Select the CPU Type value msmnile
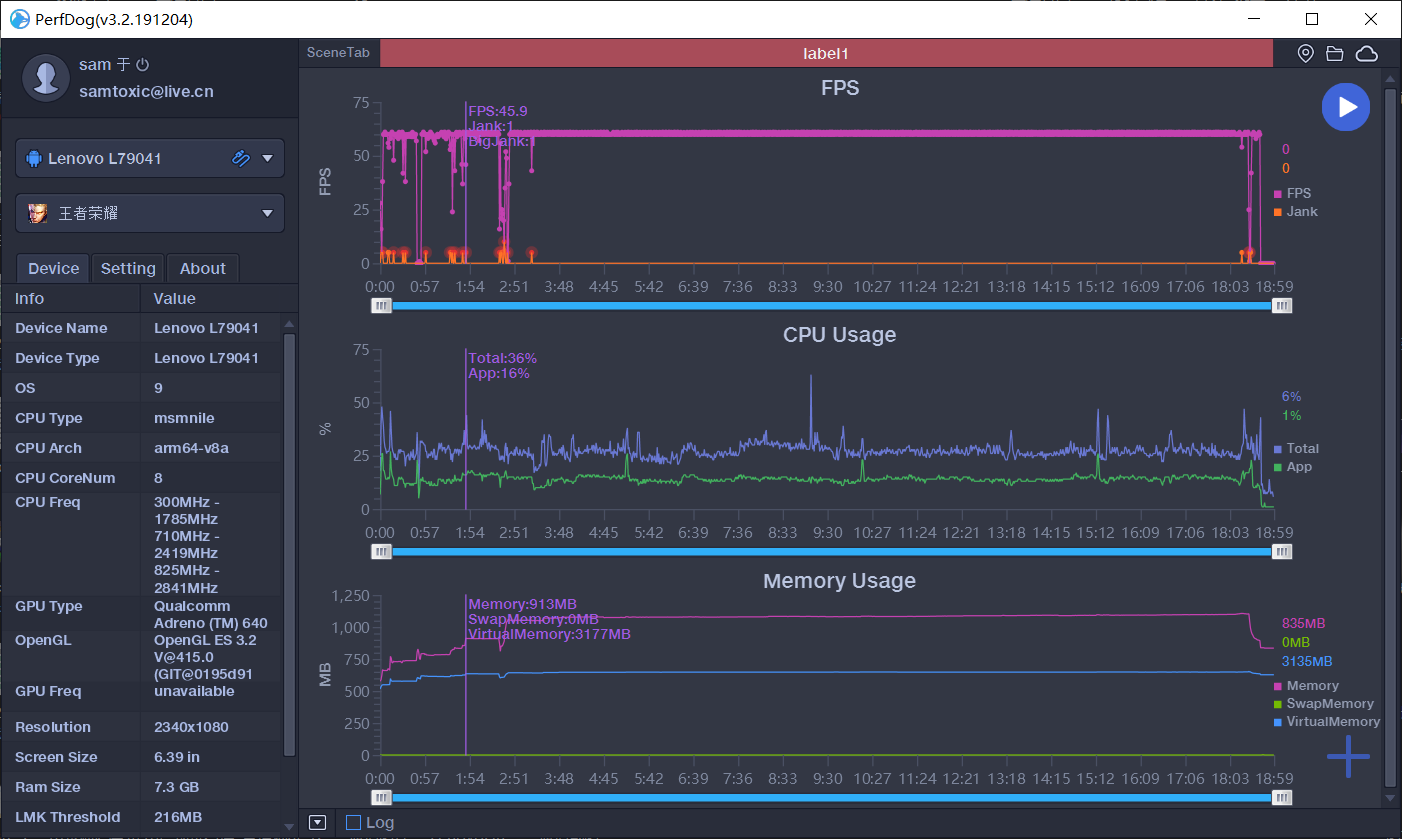Viewport: 1402px width, 839px height. coord(184,418)
